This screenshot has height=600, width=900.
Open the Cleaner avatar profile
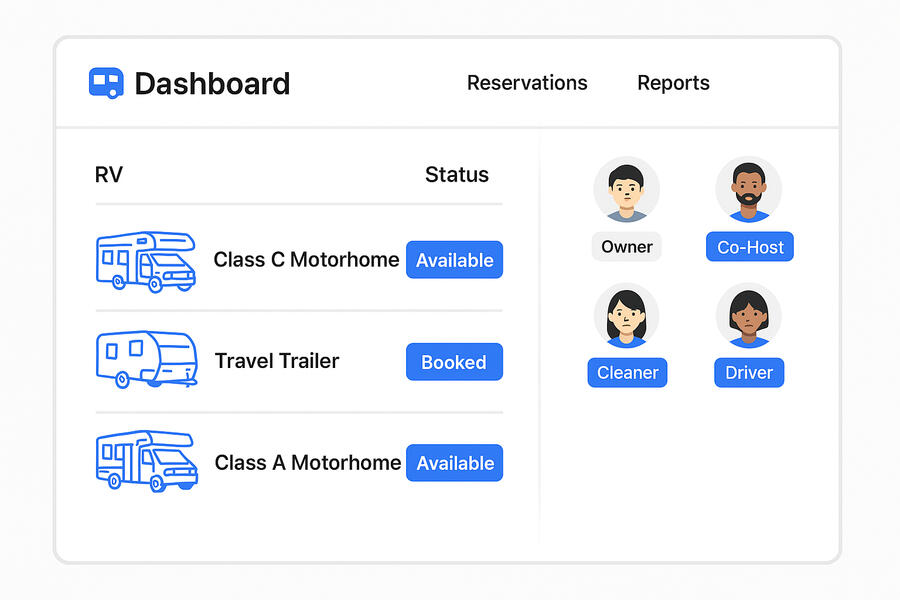[626, 315]
